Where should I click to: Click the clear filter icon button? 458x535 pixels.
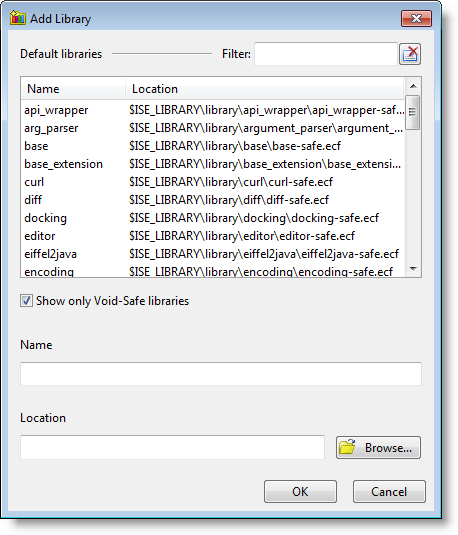(410, 54)
